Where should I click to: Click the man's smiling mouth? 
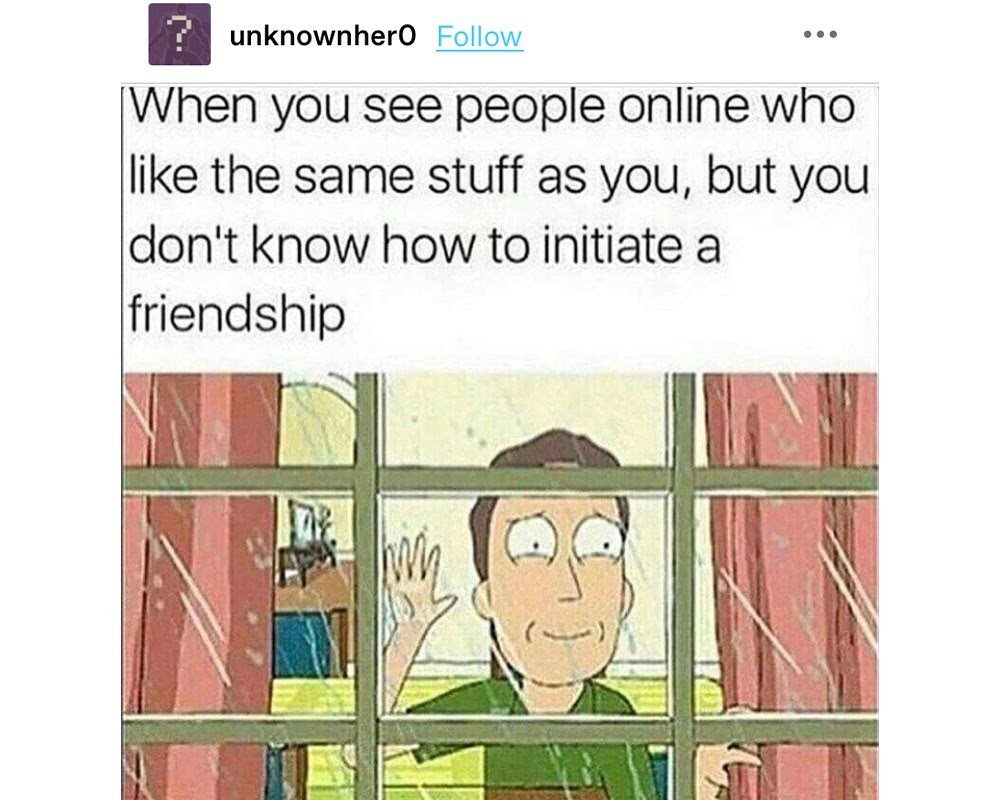coord(562,632)
